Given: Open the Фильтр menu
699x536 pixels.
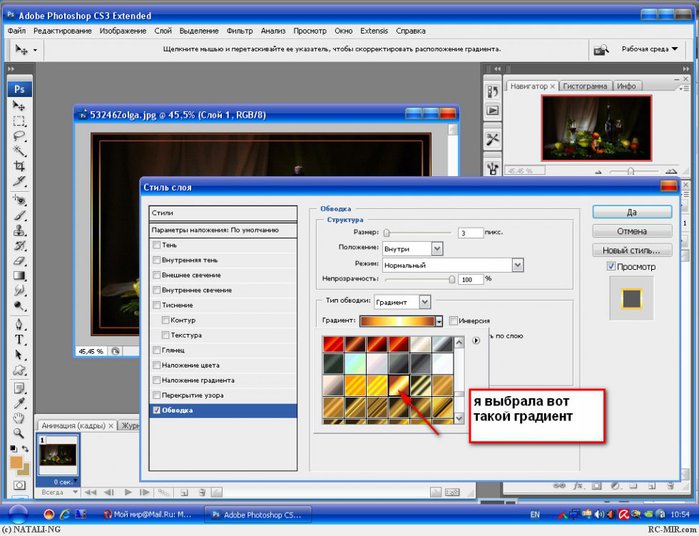Looking at the screenshot, I should pos(240,31).
